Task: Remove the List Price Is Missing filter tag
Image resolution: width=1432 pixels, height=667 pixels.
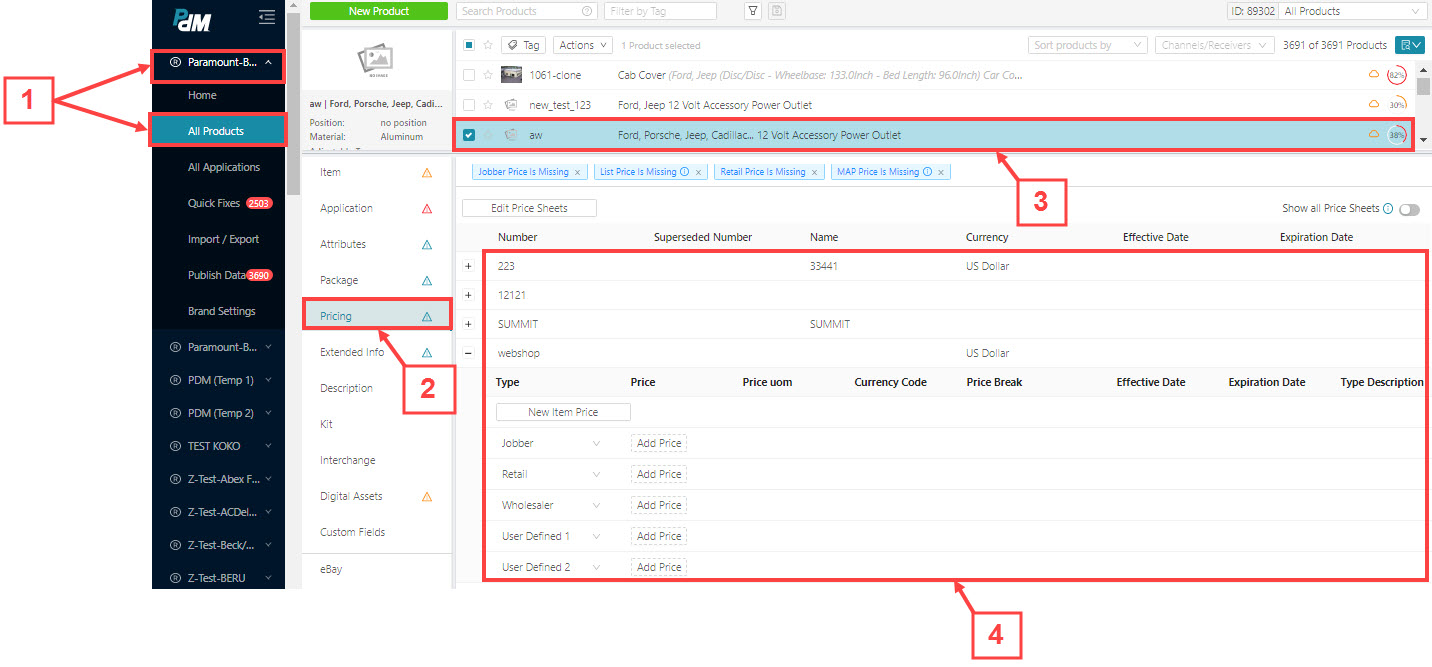Action: tap(698, 172)
